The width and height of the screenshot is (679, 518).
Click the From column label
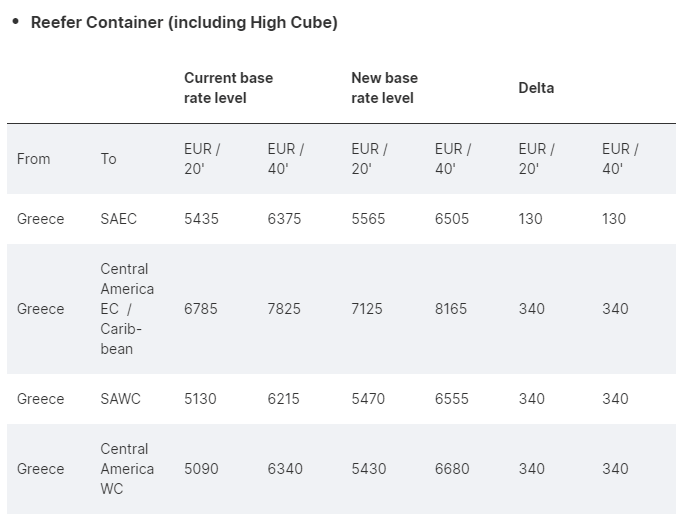[33, 159]
